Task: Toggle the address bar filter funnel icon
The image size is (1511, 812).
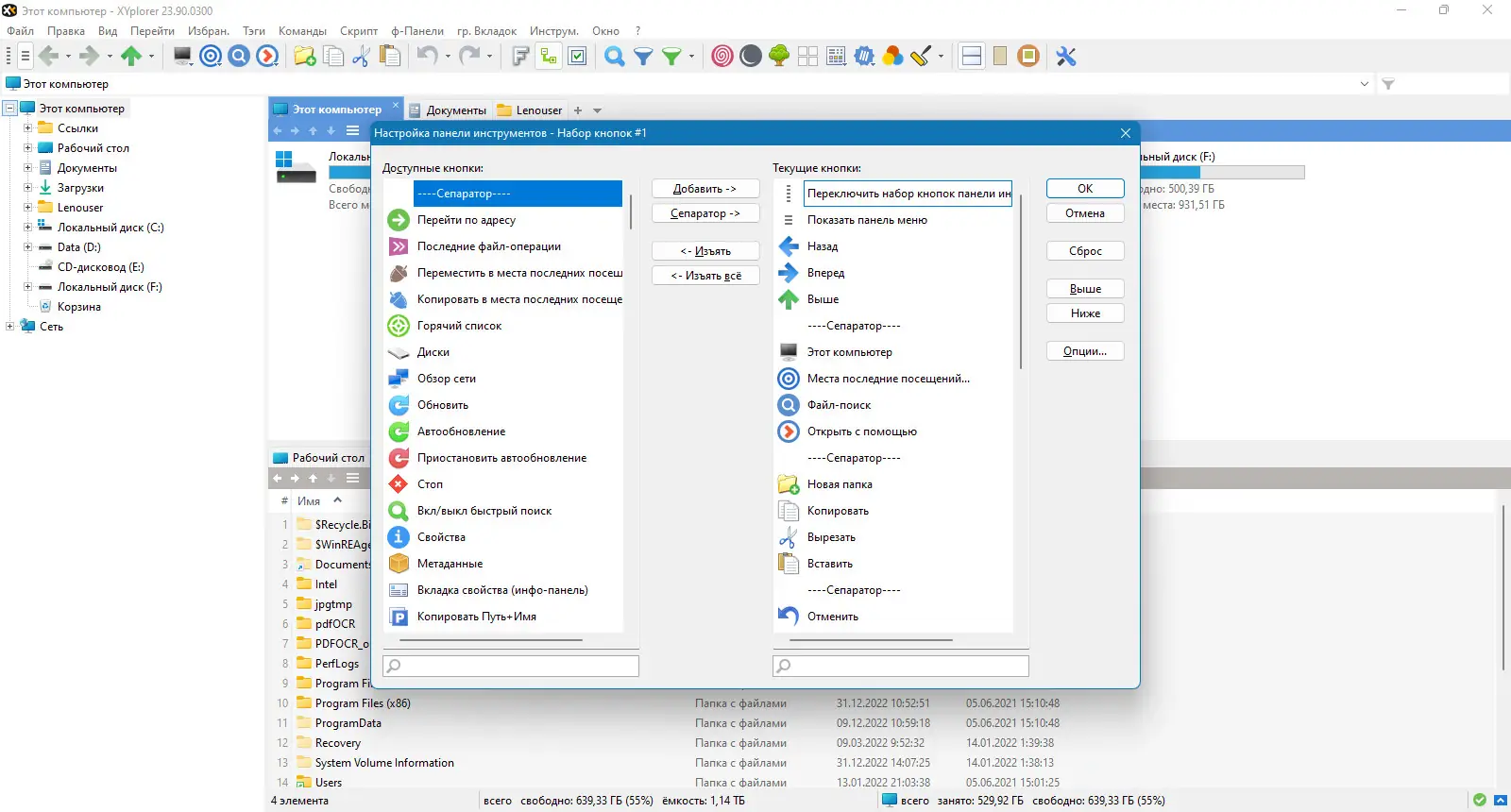Action: 1388,84
